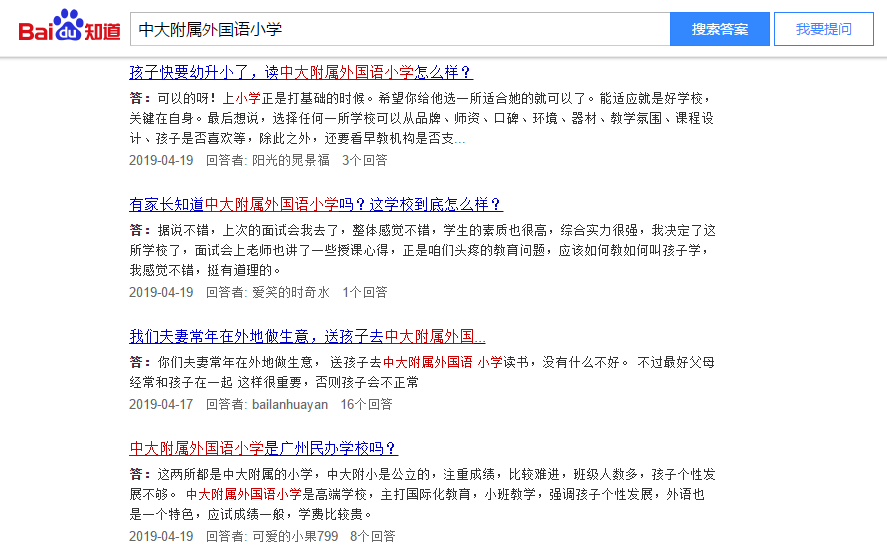Click the 搜索答案 button
This screenshot has height=550, width=887.
pos(720,29)
